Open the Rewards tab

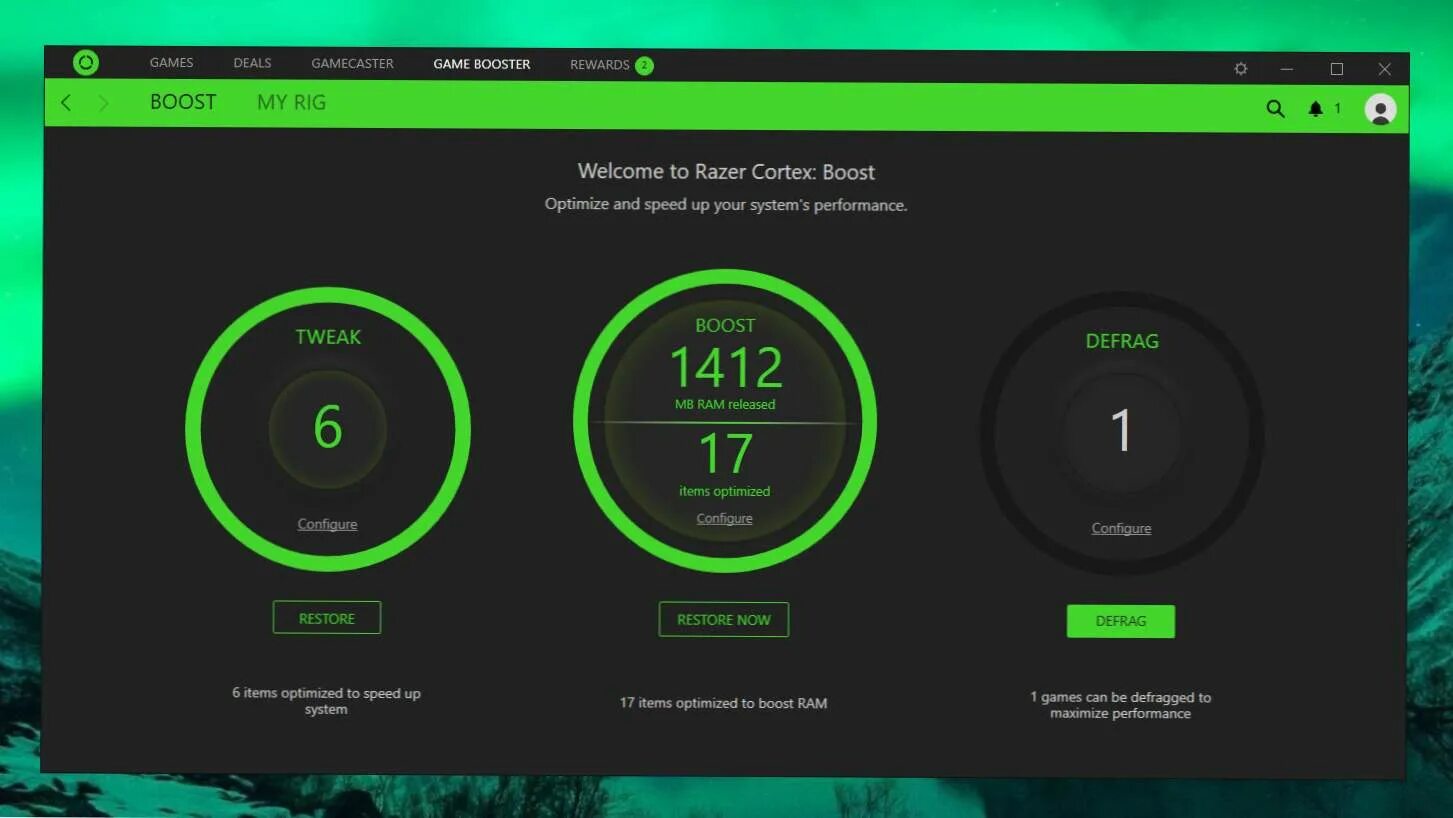(x=600, y=65)
